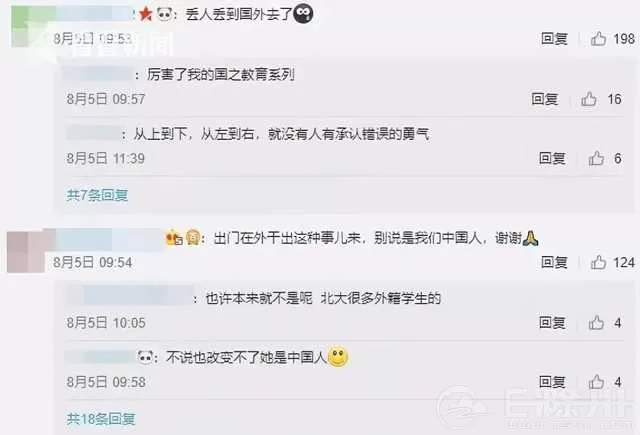Like the 09:58 reply with smiley
Image resolution: width=640 pixels, height=435 pixels.
596,382
